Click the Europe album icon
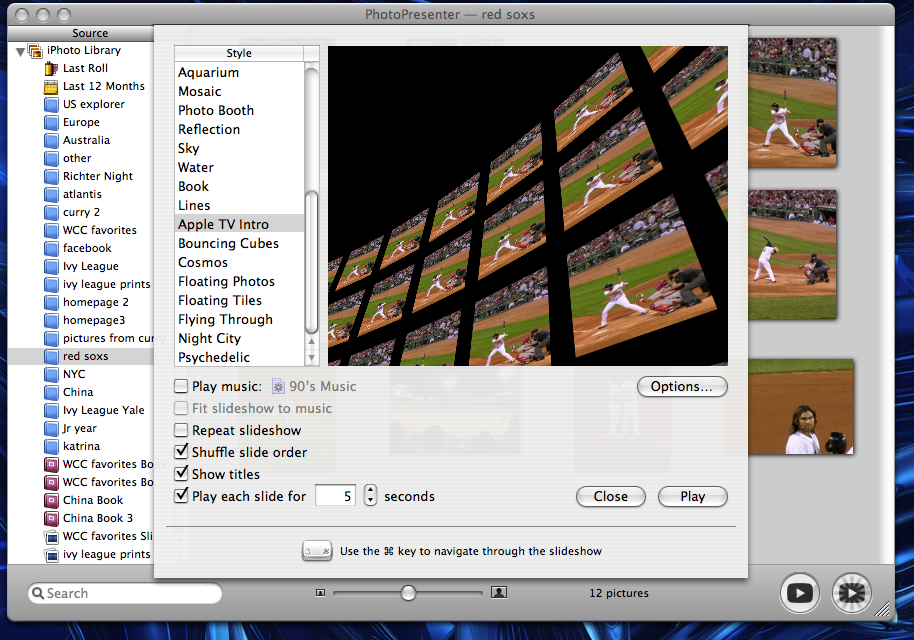 pos(51,122)
